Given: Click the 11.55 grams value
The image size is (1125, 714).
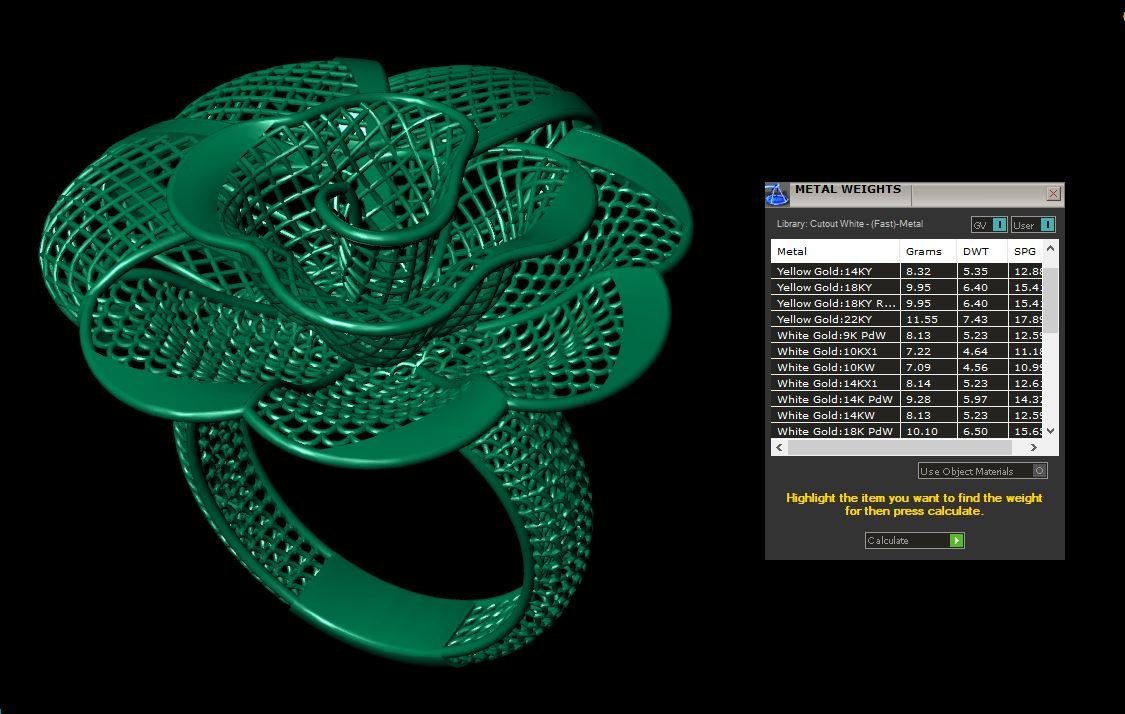Looking at the screenshot, I should tap(922, 319).
